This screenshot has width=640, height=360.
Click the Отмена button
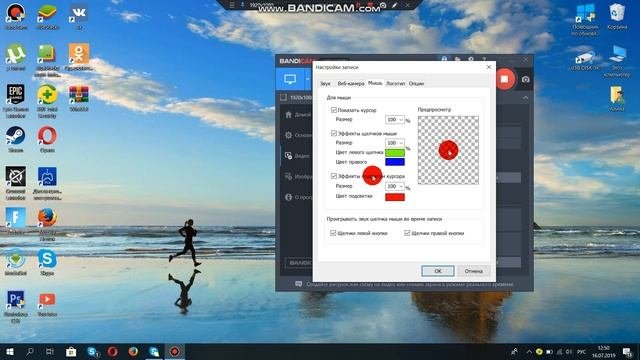click(473, 271)
